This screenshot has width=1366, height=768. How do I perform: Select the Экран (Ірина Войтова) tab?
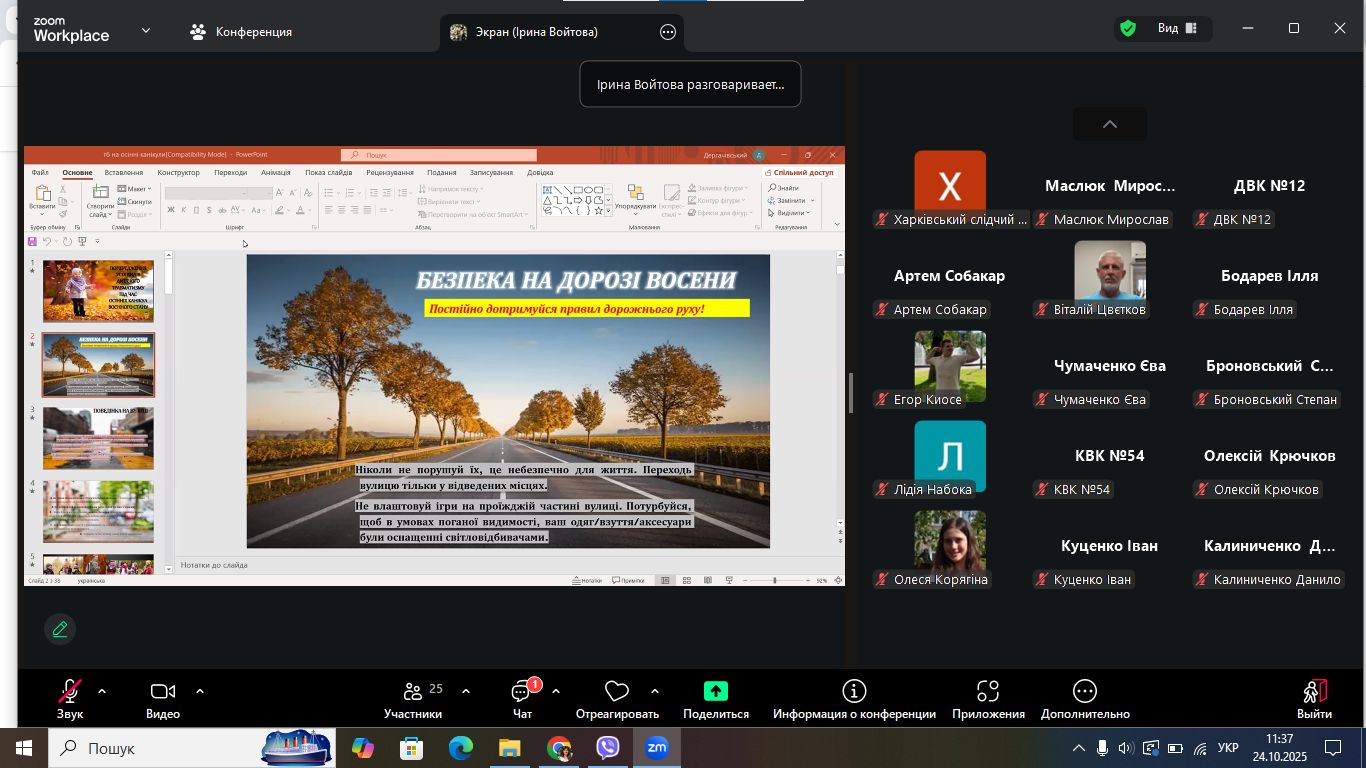(536, 32)
